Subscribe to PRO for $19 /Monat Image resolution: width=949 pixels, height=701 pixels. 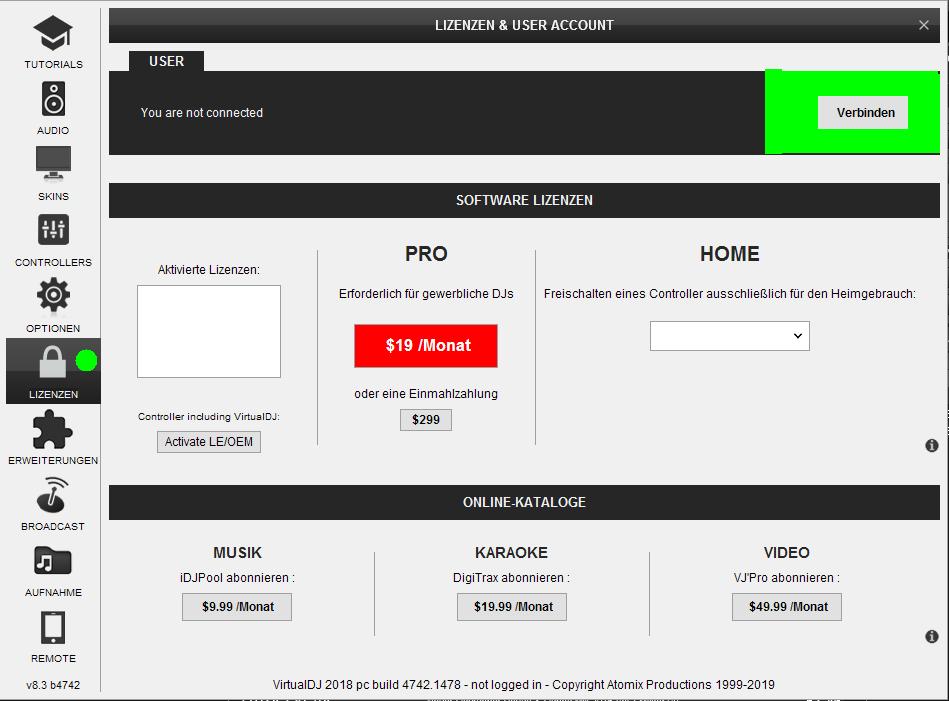(x=426, y=346)
